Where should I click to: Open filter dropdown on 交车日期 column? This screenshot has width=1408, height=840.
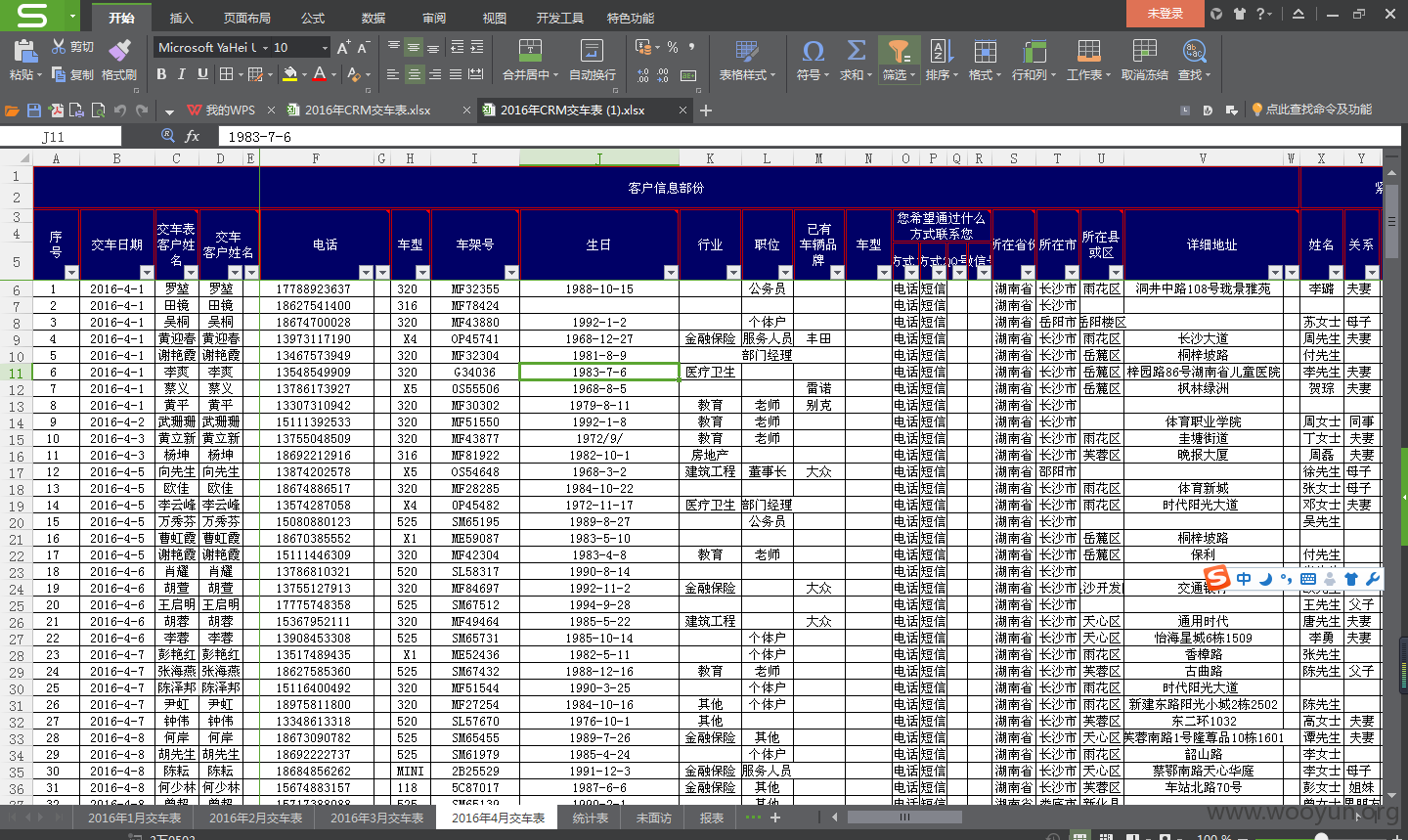pyautogui.click(x=147, y=272)
